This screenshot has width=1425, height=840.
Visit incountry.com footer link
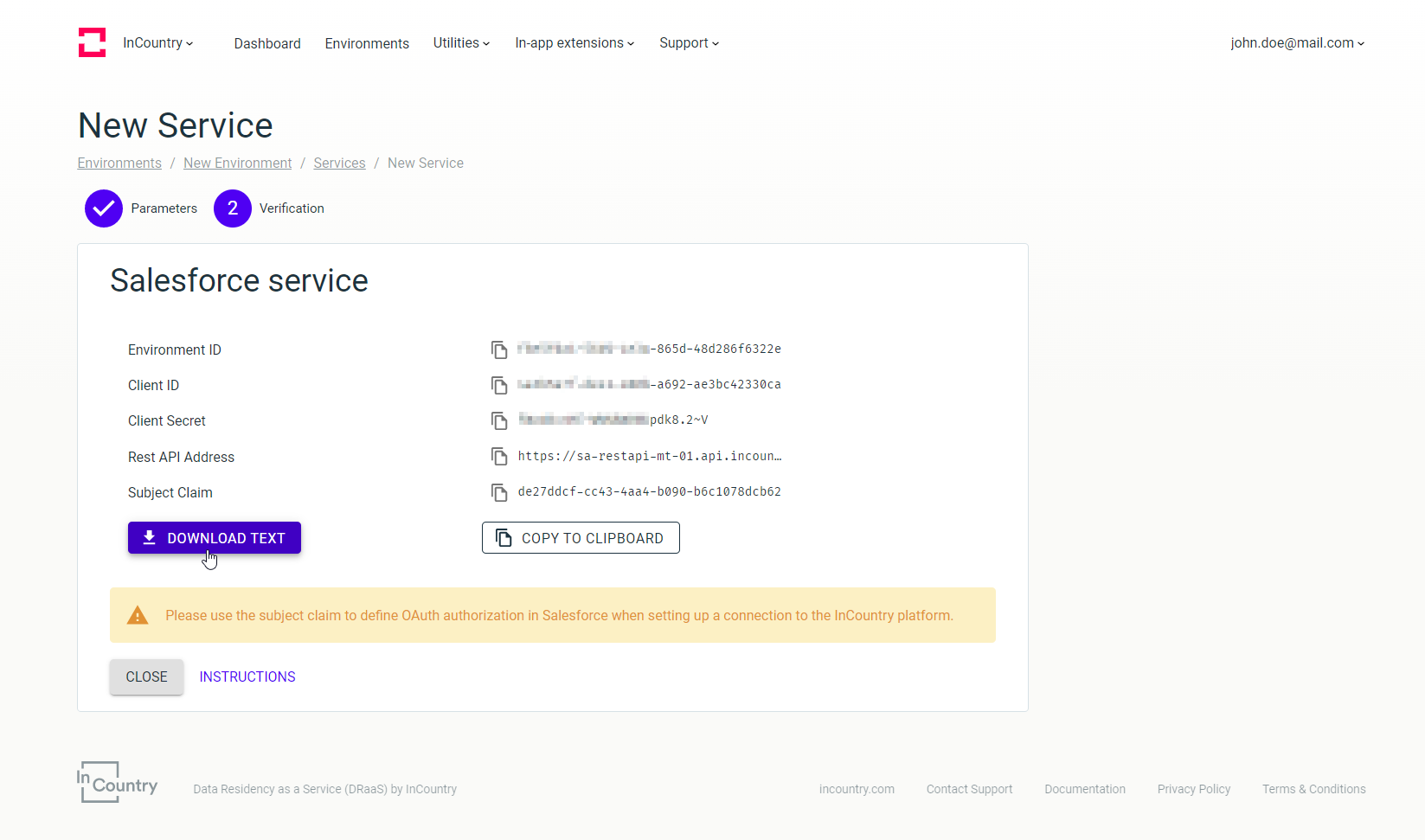(x=857, y=789)
